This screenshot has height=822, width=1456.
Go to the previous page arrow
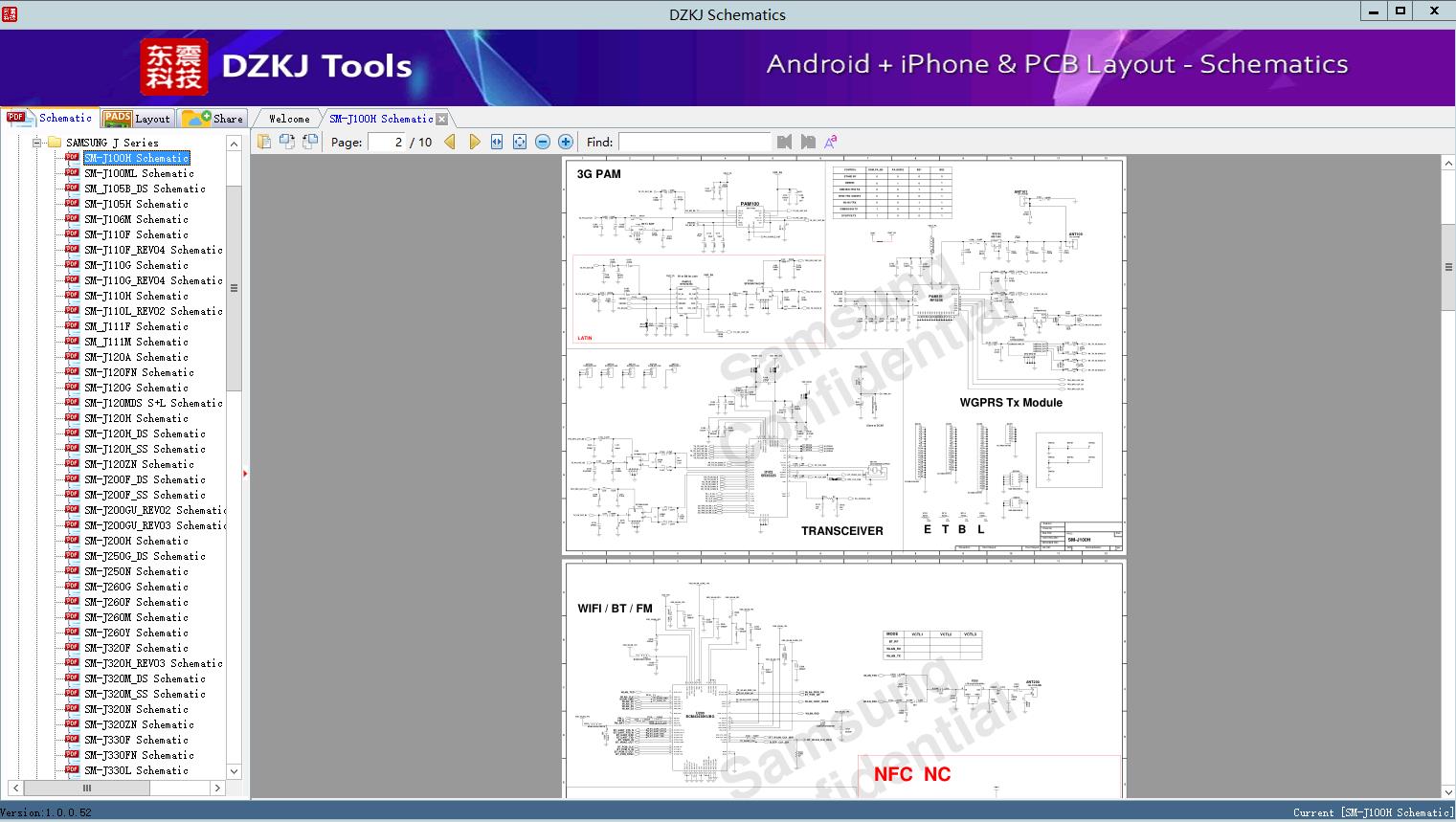click(450, 142)
